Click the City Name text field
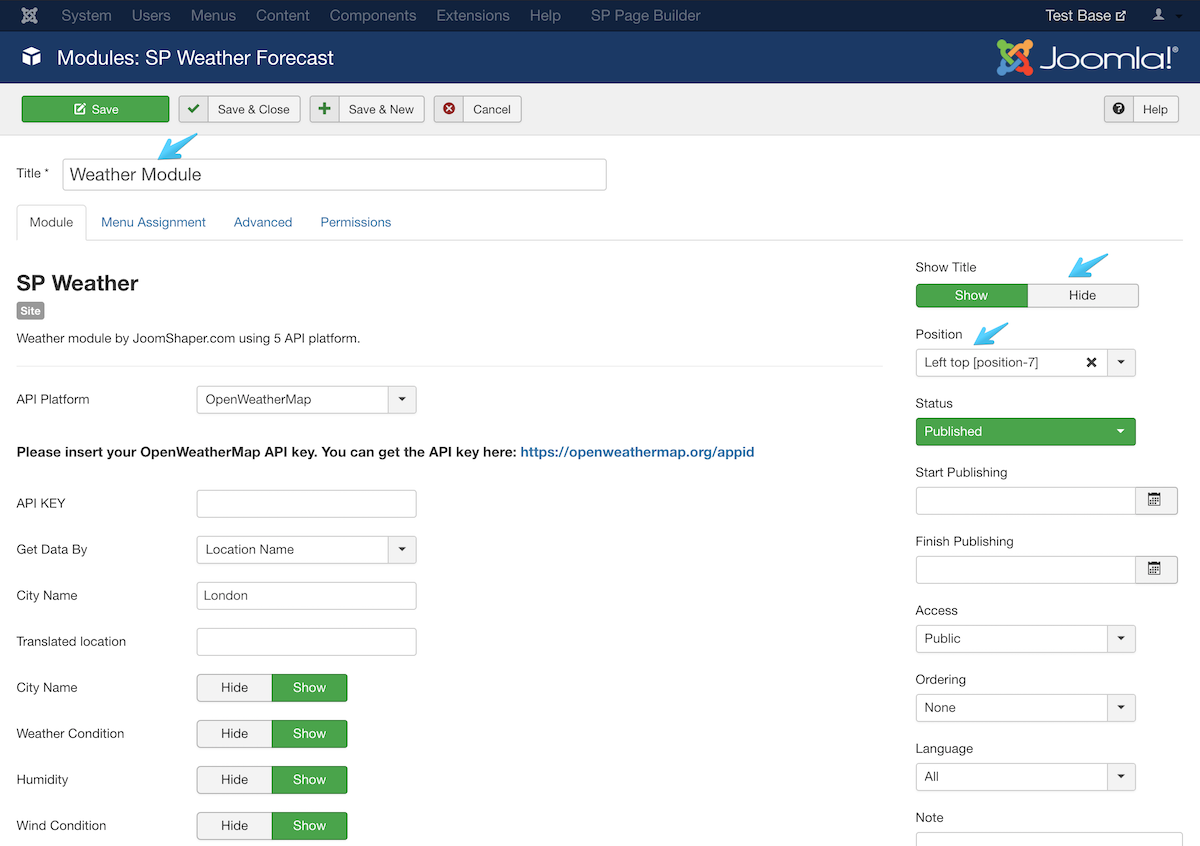This screenshot has width=1200, height=846. point(306,595)
